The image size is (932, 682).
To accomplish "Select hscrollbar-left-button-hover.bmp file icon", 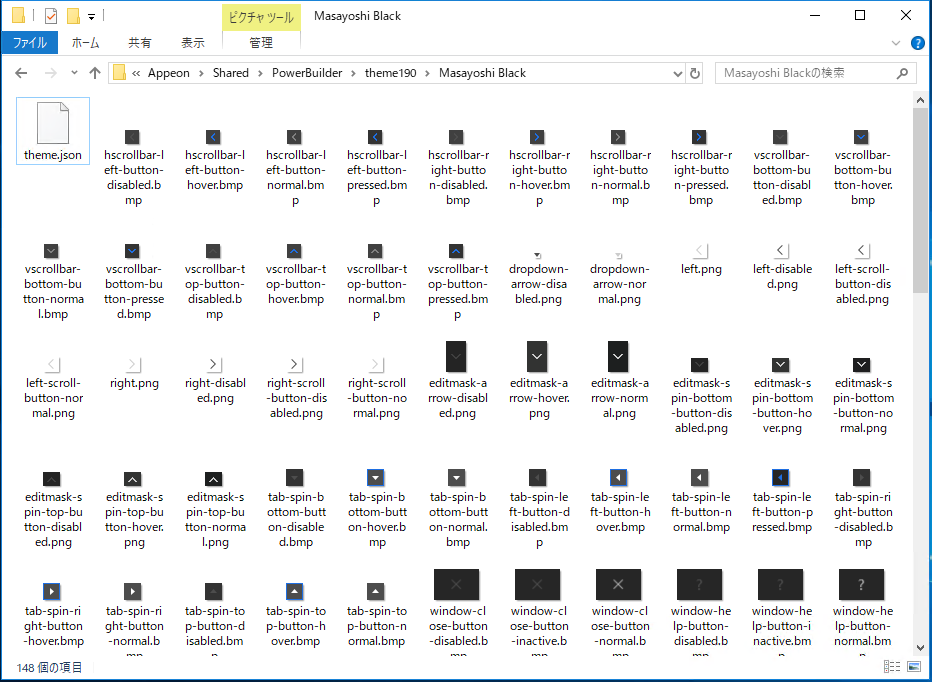I will 213,137.
